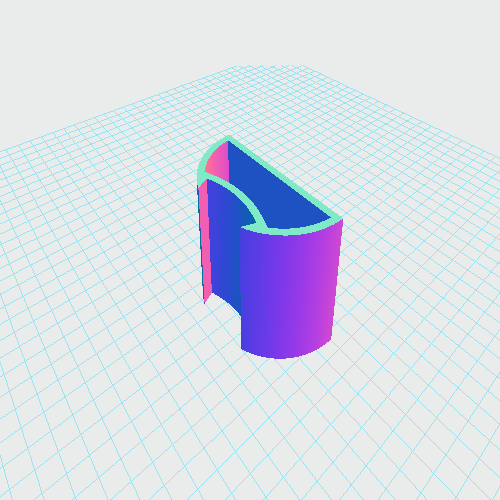
Task: Click the gray background above the grid
Action: click(x=250, y=33)
